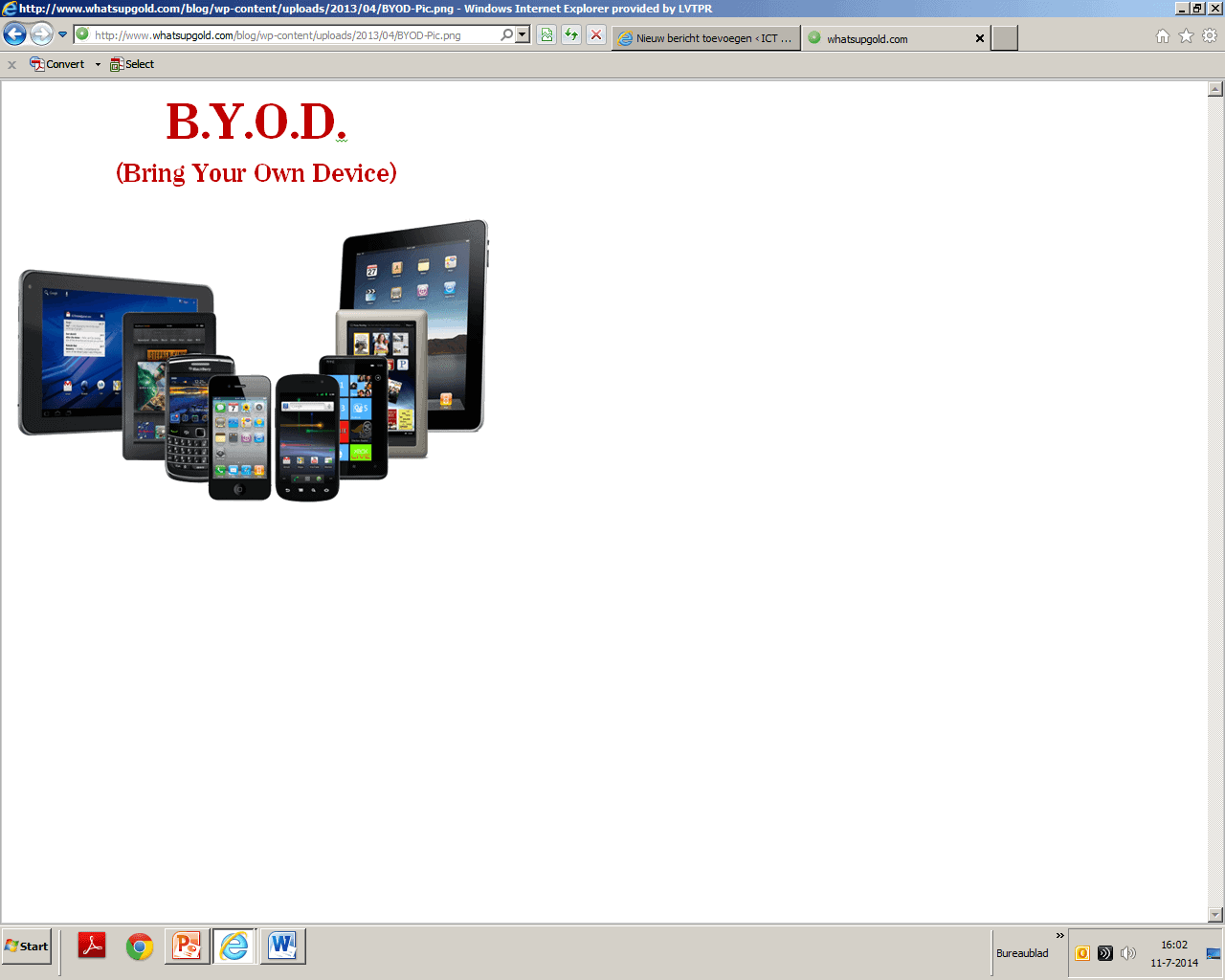Open Adobe Reader from the taskbar
Screen dimensions: 1225x980
(x=92, y=946)
